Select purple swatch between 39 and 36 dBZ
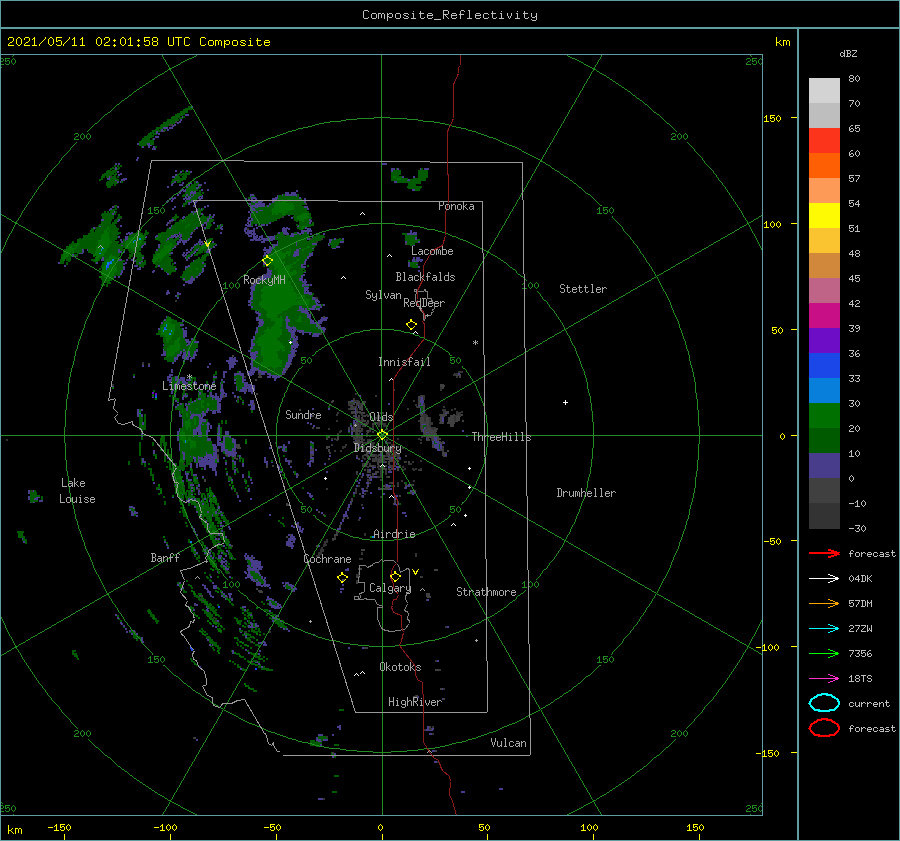 pos(824,340)
